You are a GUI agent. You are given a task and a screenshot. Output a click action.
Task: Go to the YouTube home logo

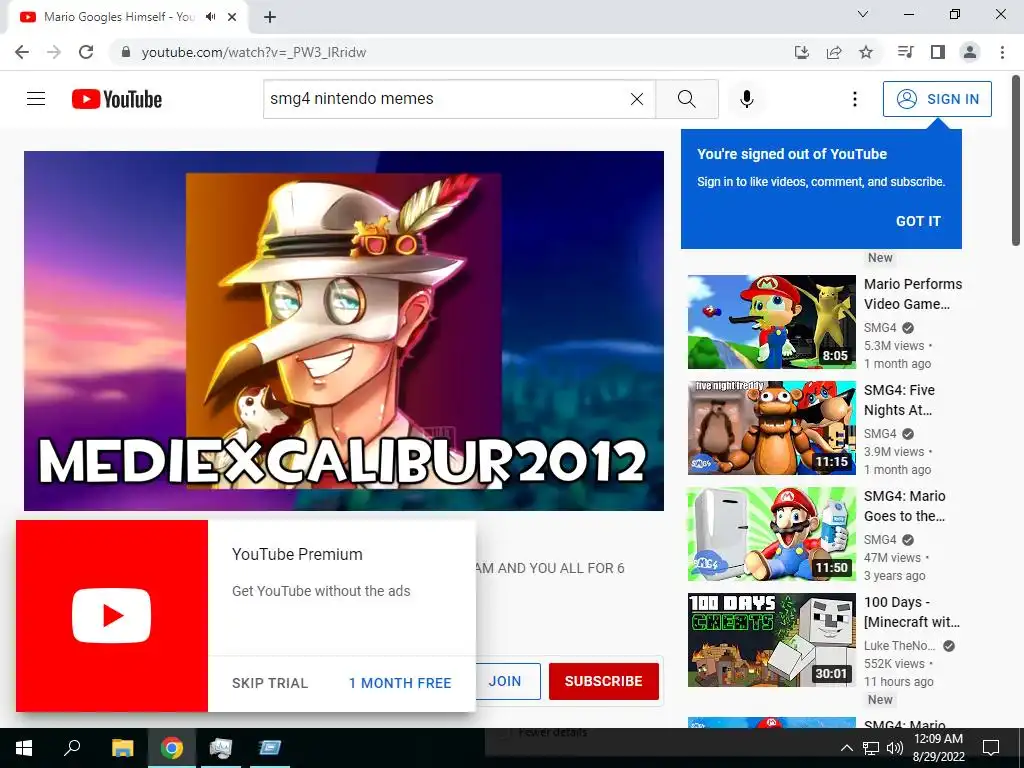pyautogui.click(x=117, y=99)
